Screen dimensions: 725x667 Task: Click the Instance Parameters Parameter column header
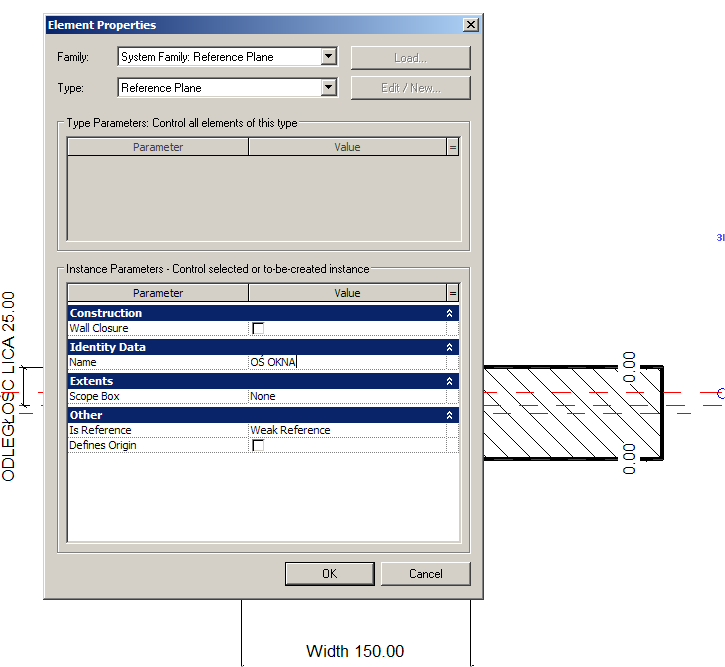tap(158, 293)
